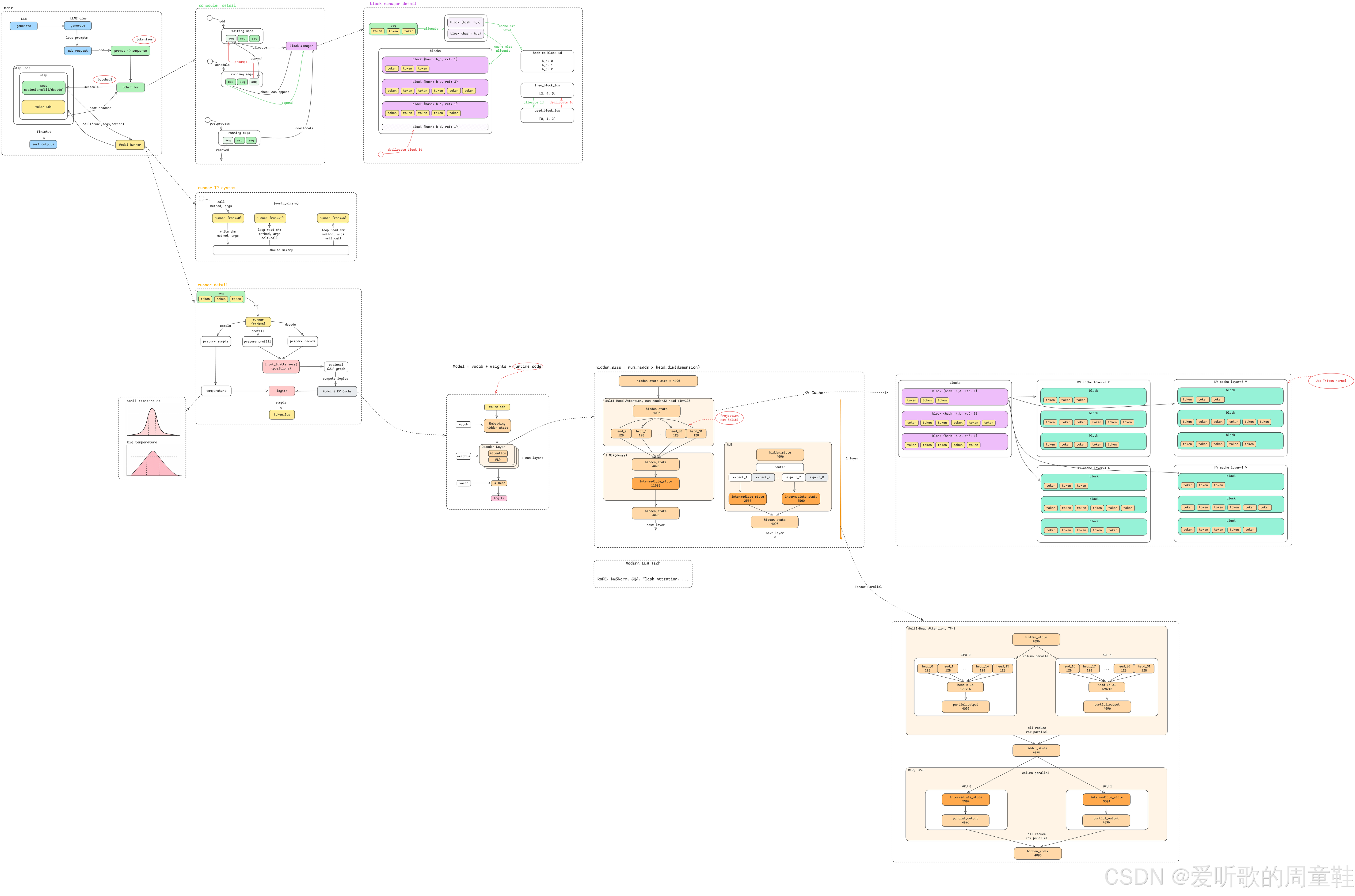Select the "hidden_state size = 4096" box
The image size is (1355, 896).
click(658, 381)
